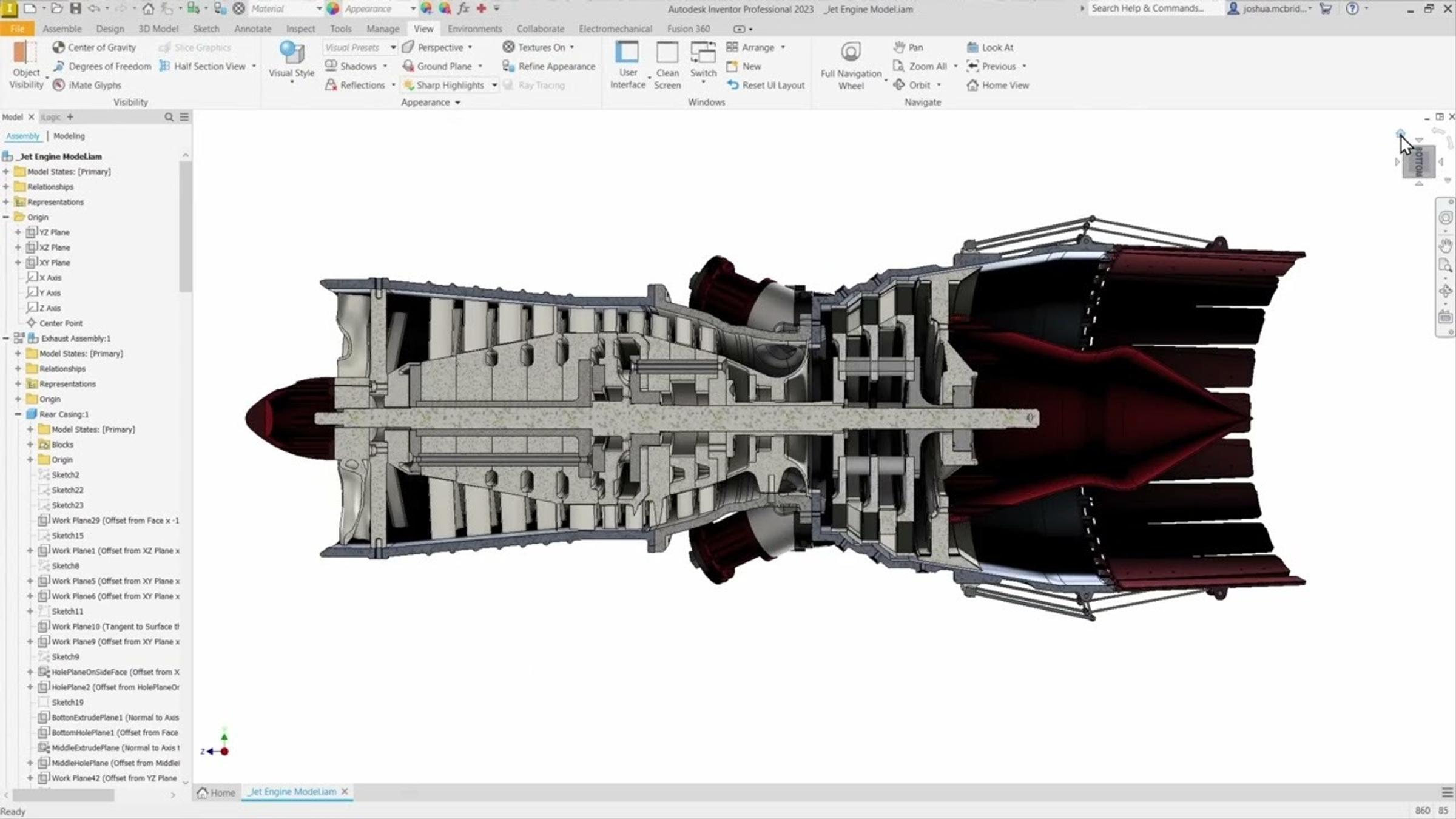Click the ViewCube BOTTOM face
The image size is (1456, 819).
coord(1419,162)
